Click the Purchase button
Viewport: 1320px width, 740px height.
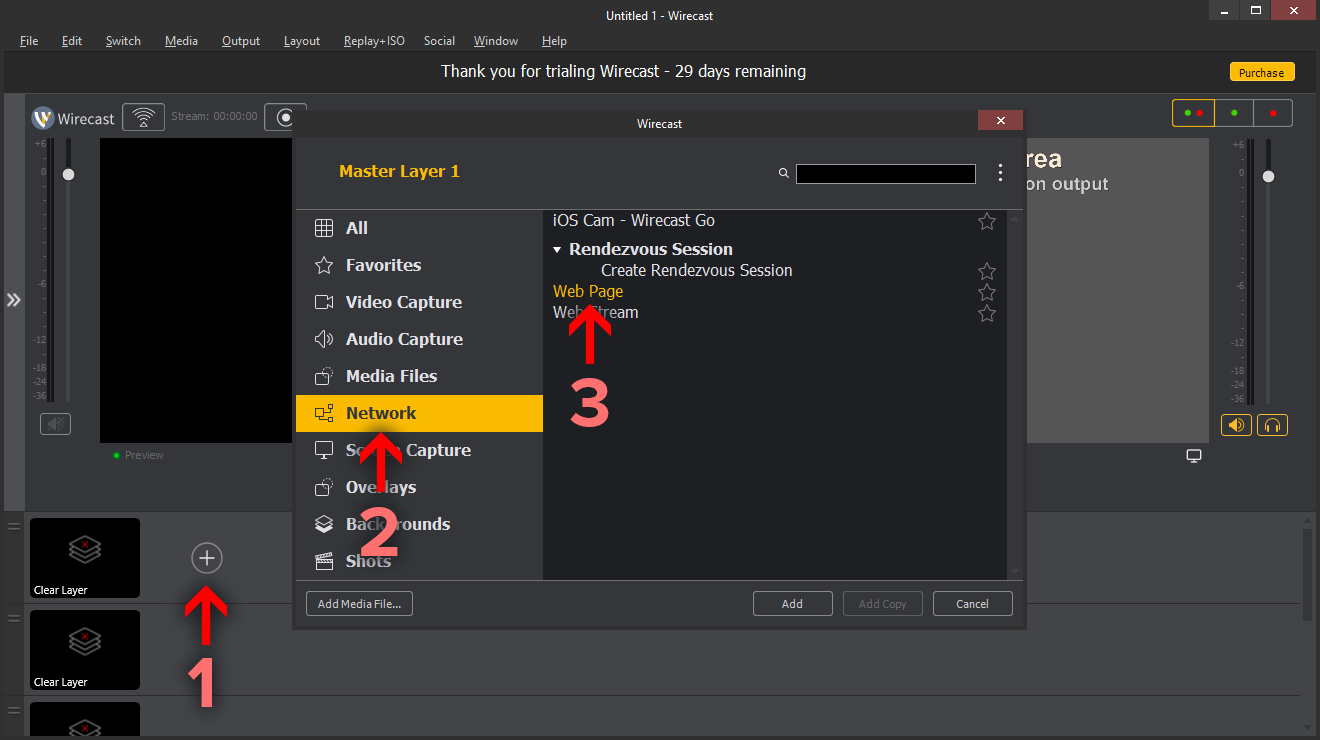click(1262, 72)
